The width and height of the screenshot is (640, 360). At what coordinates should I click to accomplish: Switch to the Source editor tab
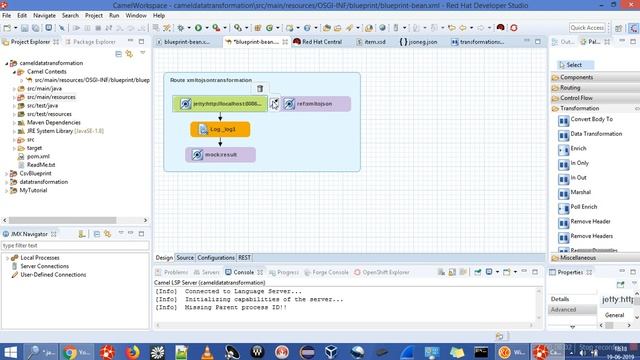(x=185, y=258)
